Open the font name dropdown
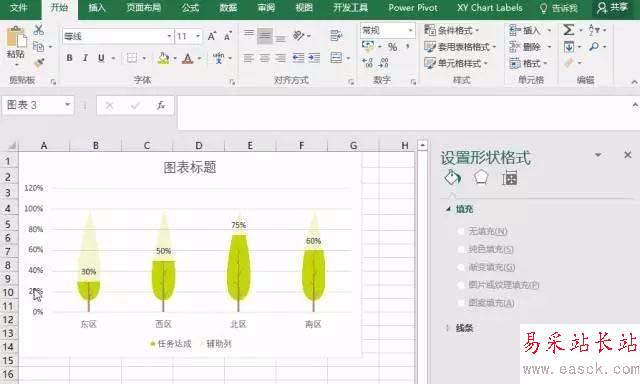640x384 pixels. click(x=169, y=36)
